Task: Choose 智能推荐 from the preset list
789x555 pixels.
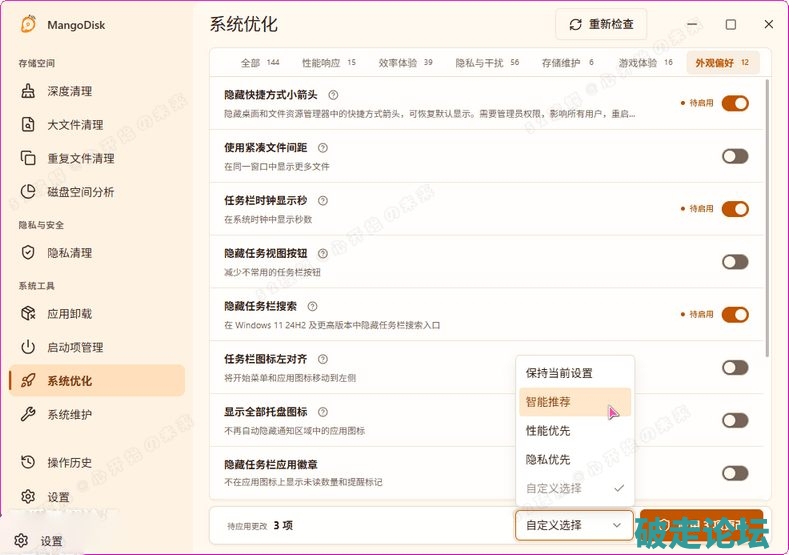Action: click(575, 402)
